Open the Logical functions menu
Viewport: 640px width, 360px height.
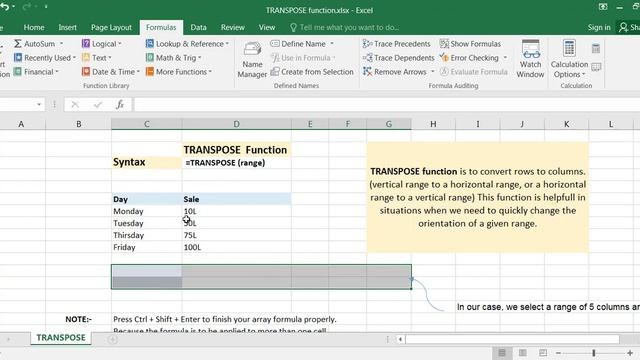[101, 44]
